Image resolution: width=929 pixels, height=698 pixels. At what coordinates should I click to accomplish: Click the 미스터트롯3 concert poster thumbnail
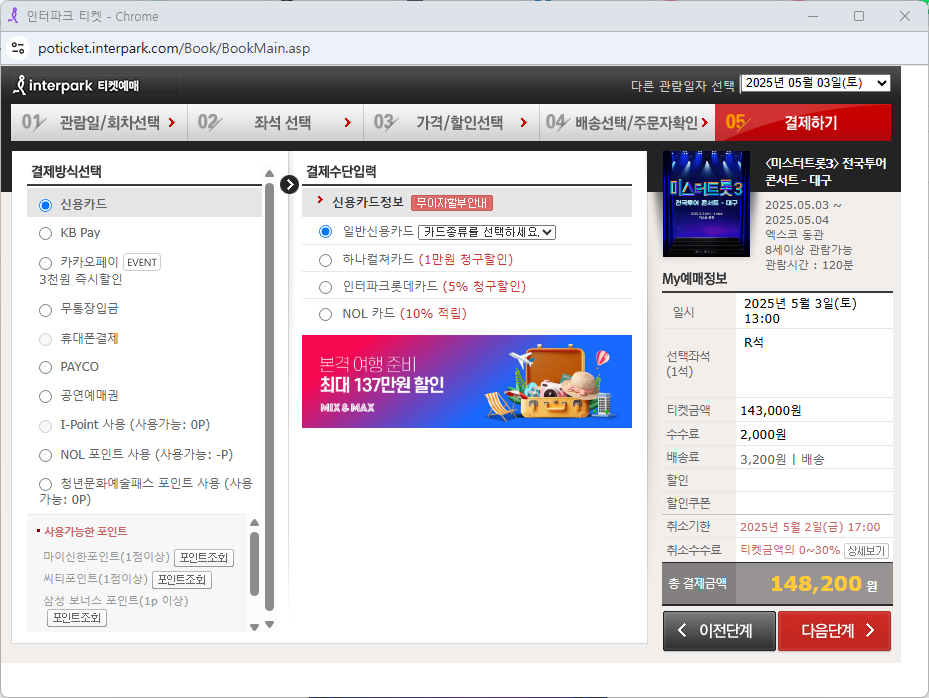pos(706,204)
